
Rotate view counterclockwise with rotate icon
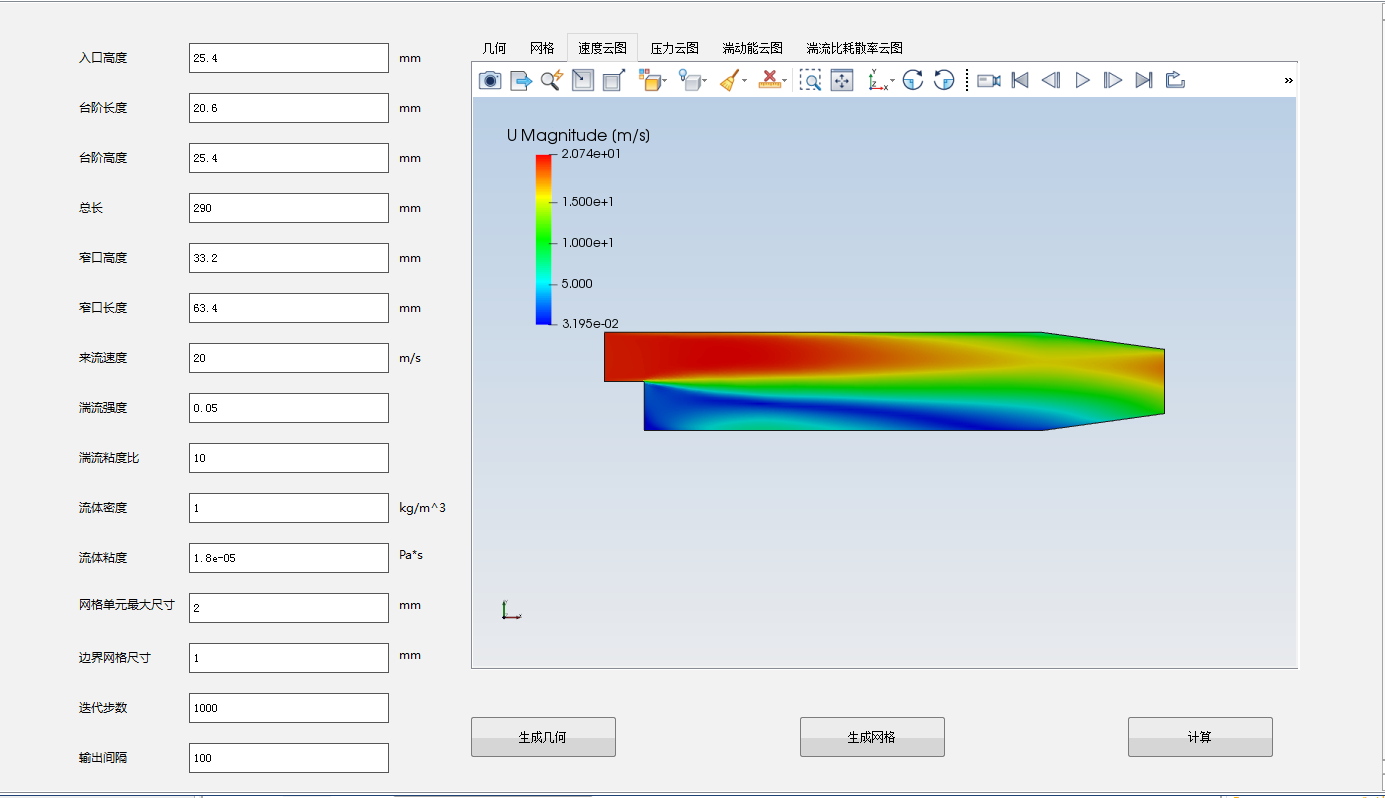pyautogui.click(x=944, y=80)
